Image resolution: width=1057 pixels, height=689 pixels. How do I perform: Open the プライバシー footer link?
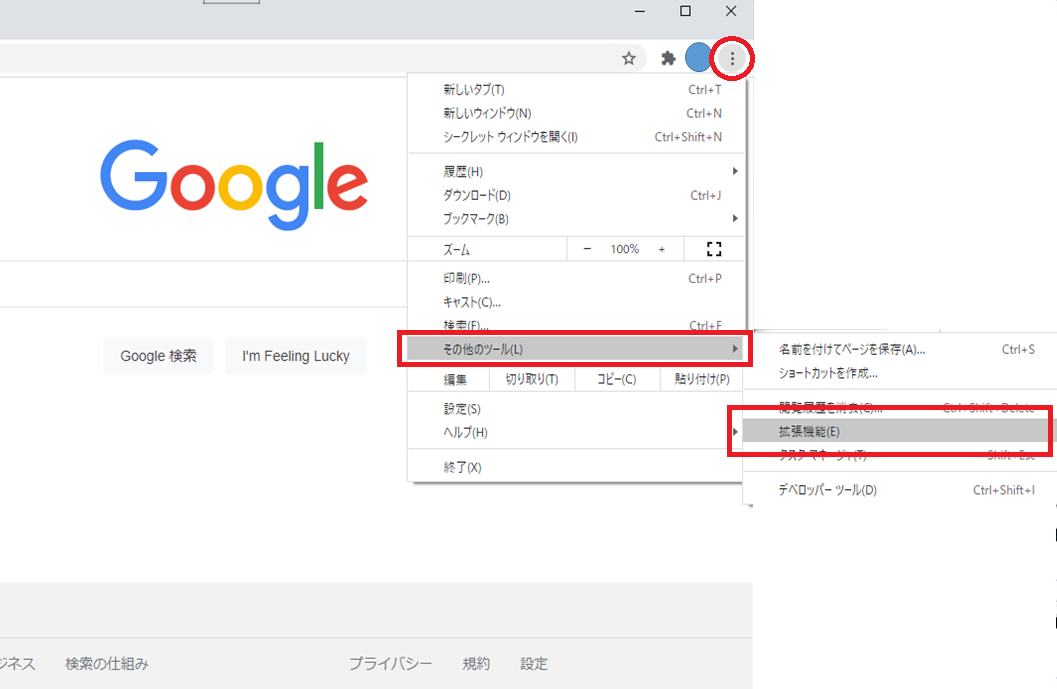click(390, 663)
